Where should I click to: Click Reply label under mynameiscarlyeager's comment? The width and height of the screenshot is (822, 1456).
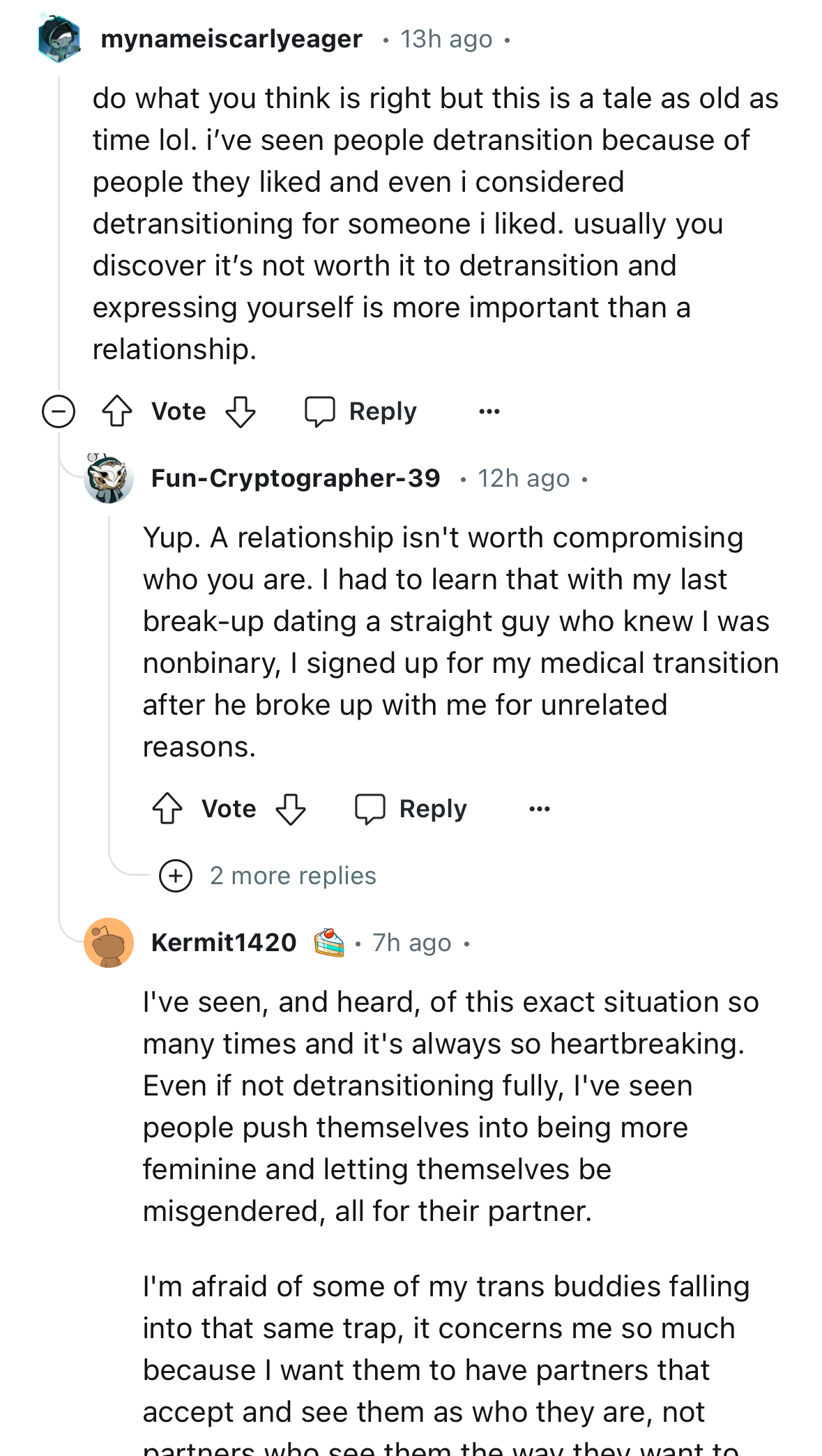click(383, 411)
